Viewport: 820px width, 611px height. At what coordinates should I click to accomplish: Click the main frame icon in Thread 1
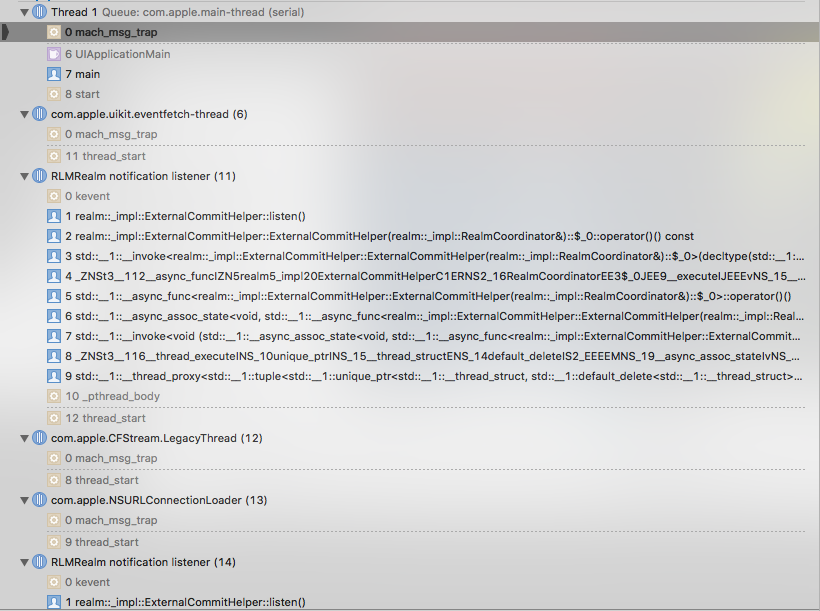53,74
